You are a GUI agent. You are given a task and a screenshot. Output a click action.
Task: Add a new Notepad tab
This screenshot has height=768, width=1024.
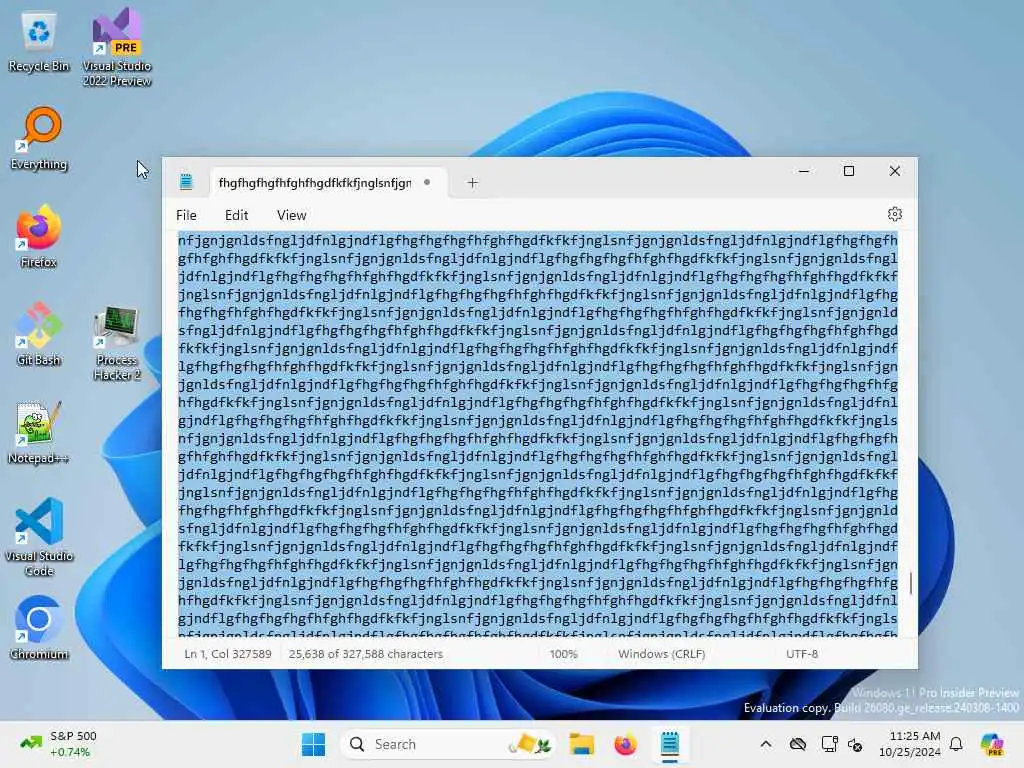tap(473, 183)
